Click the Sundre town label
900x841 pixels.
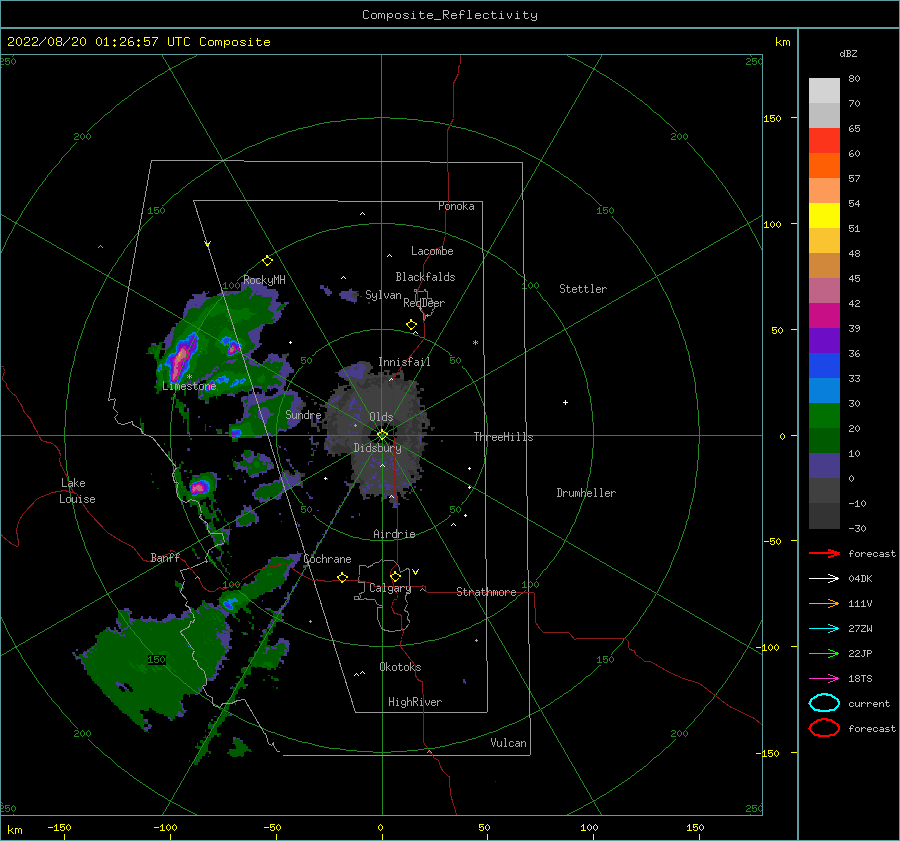point(303,414)
